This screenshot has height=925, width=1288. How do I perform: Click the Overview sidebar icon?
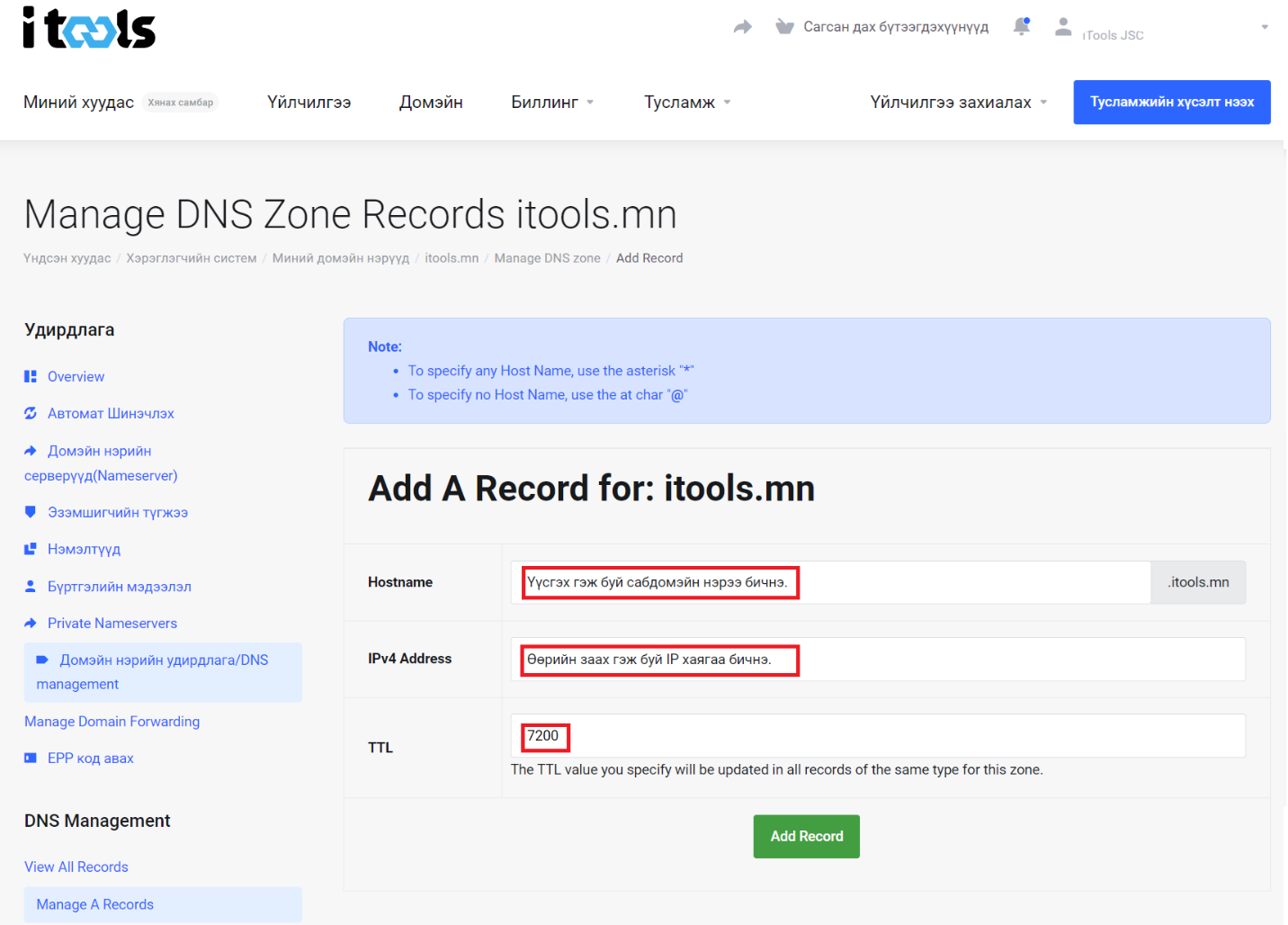coord(31,376)
